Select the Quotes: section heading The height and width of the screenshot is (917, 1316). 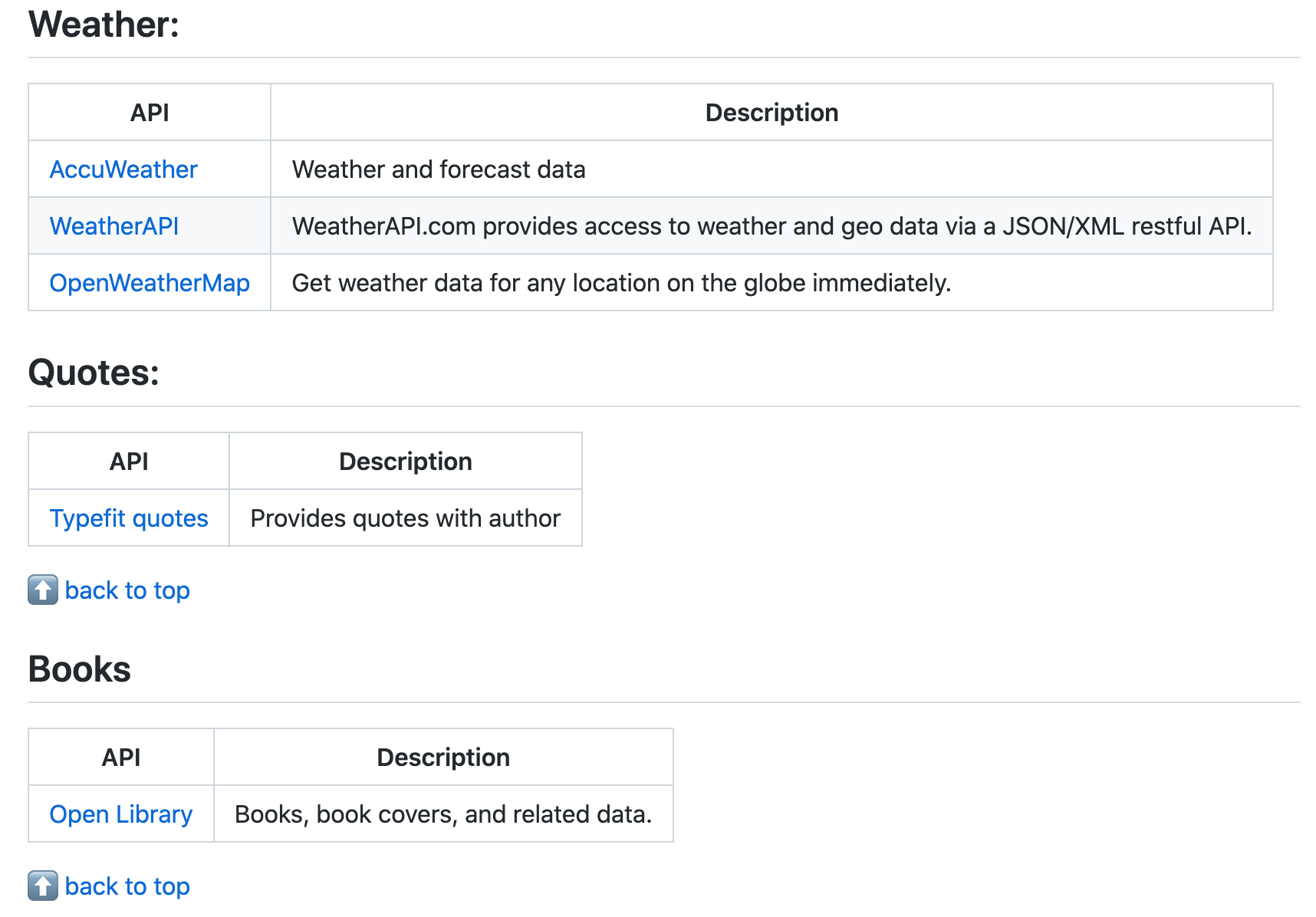[x=94, y=373]
